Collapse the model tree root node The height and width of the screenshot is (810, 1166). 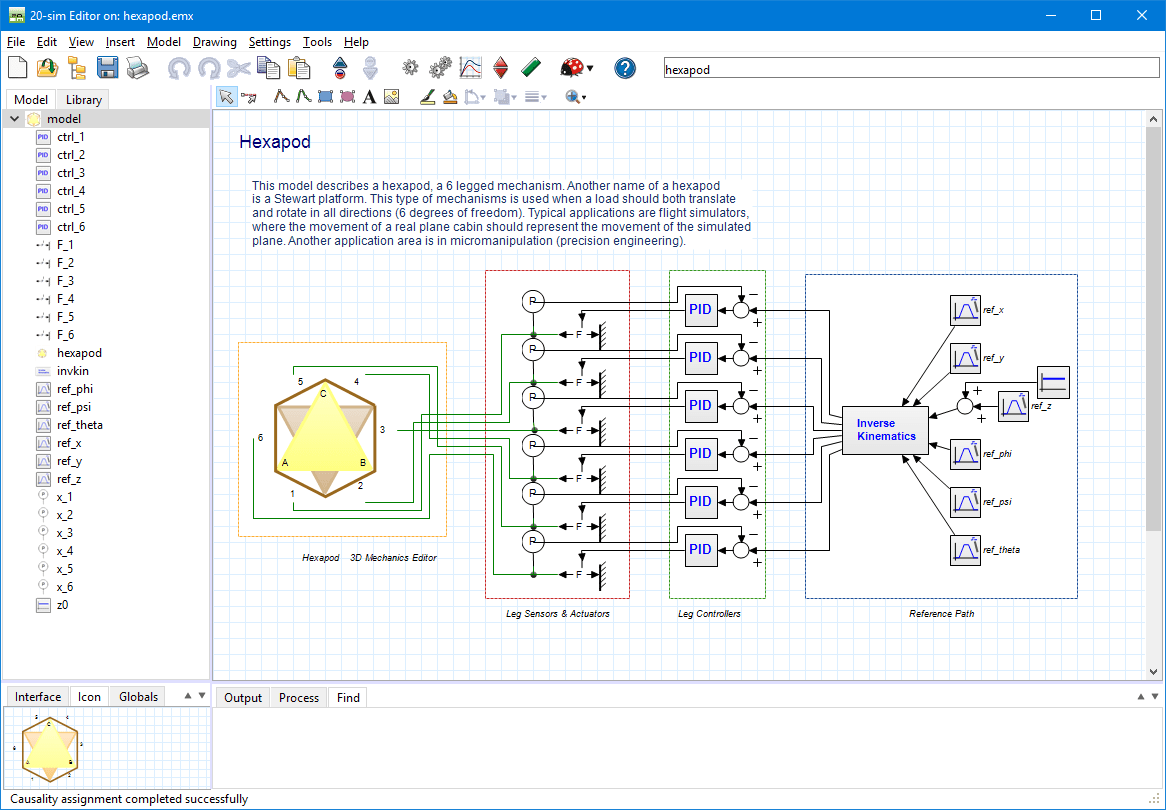[x=15, y=119]
